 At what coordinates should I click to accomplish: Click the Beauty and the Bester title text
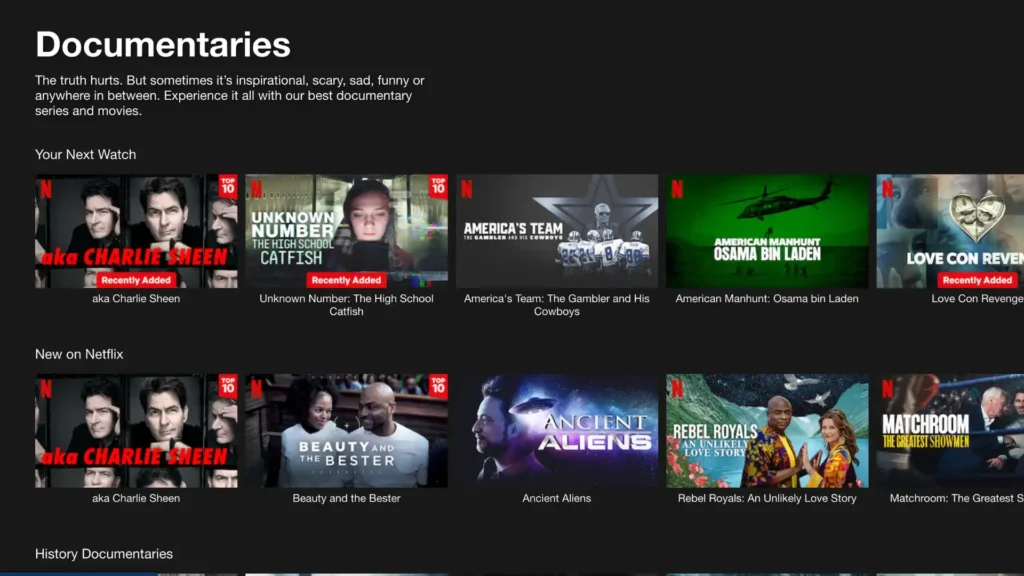coord(346,499)
